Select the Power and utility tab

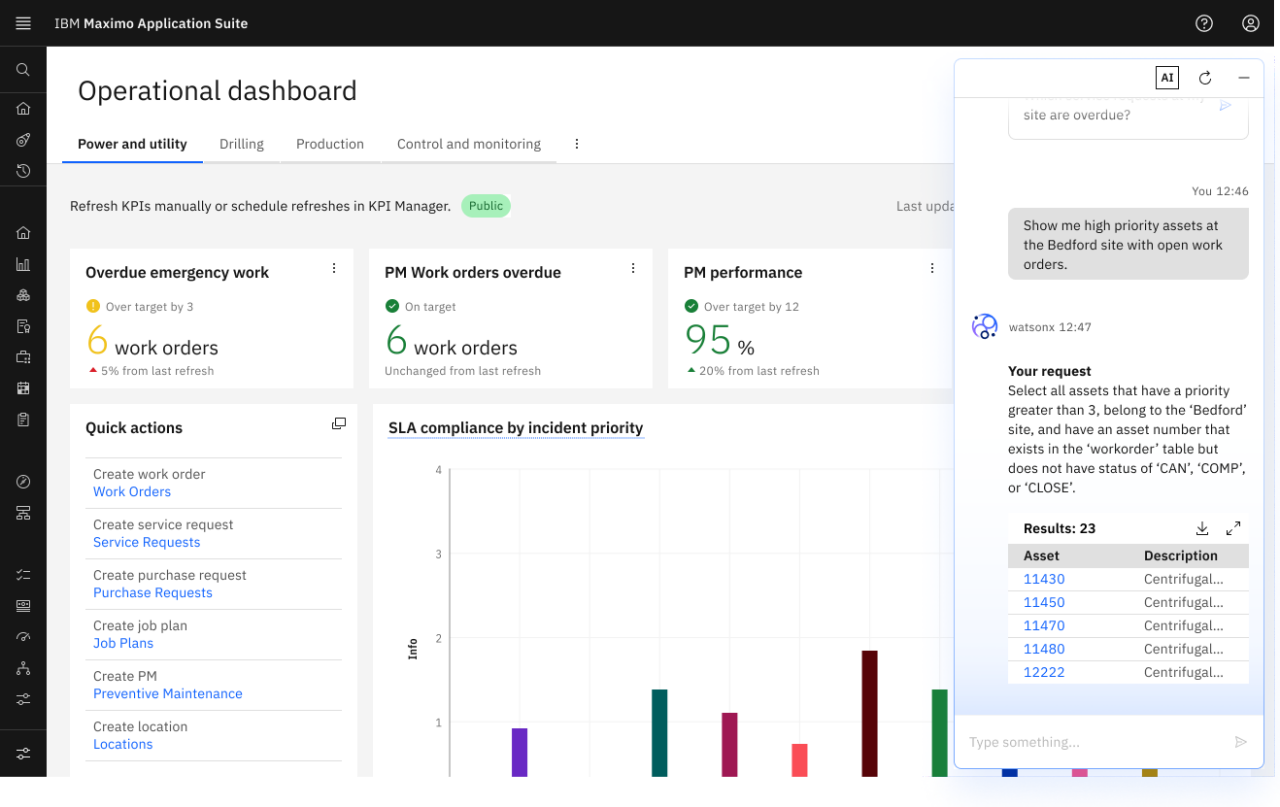(132, 144)
